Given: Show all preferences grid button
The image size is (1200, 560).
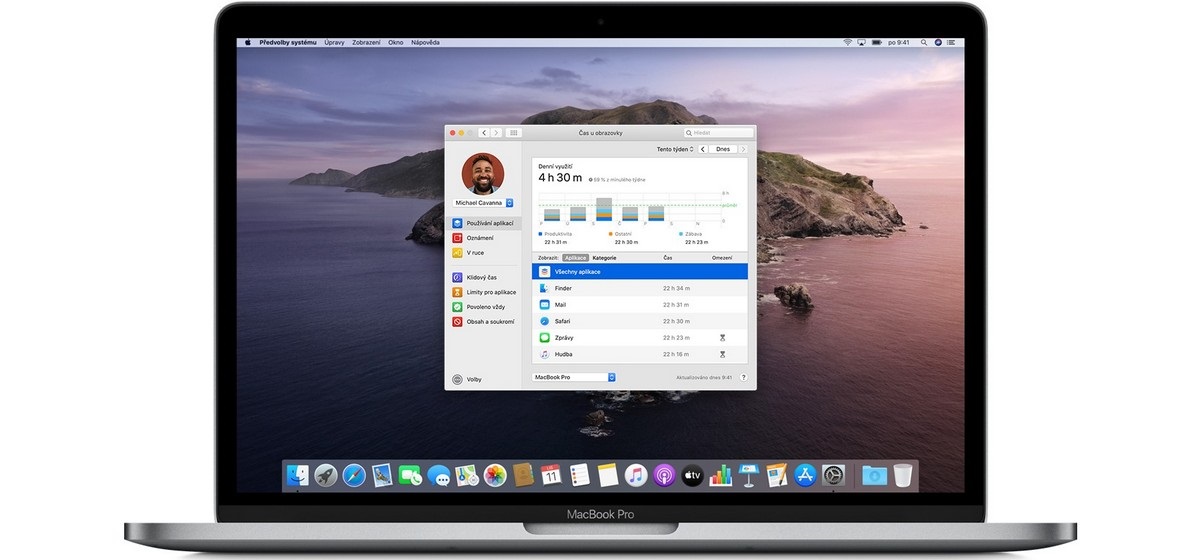Looking at the screenshot, I should click(514, 132).
